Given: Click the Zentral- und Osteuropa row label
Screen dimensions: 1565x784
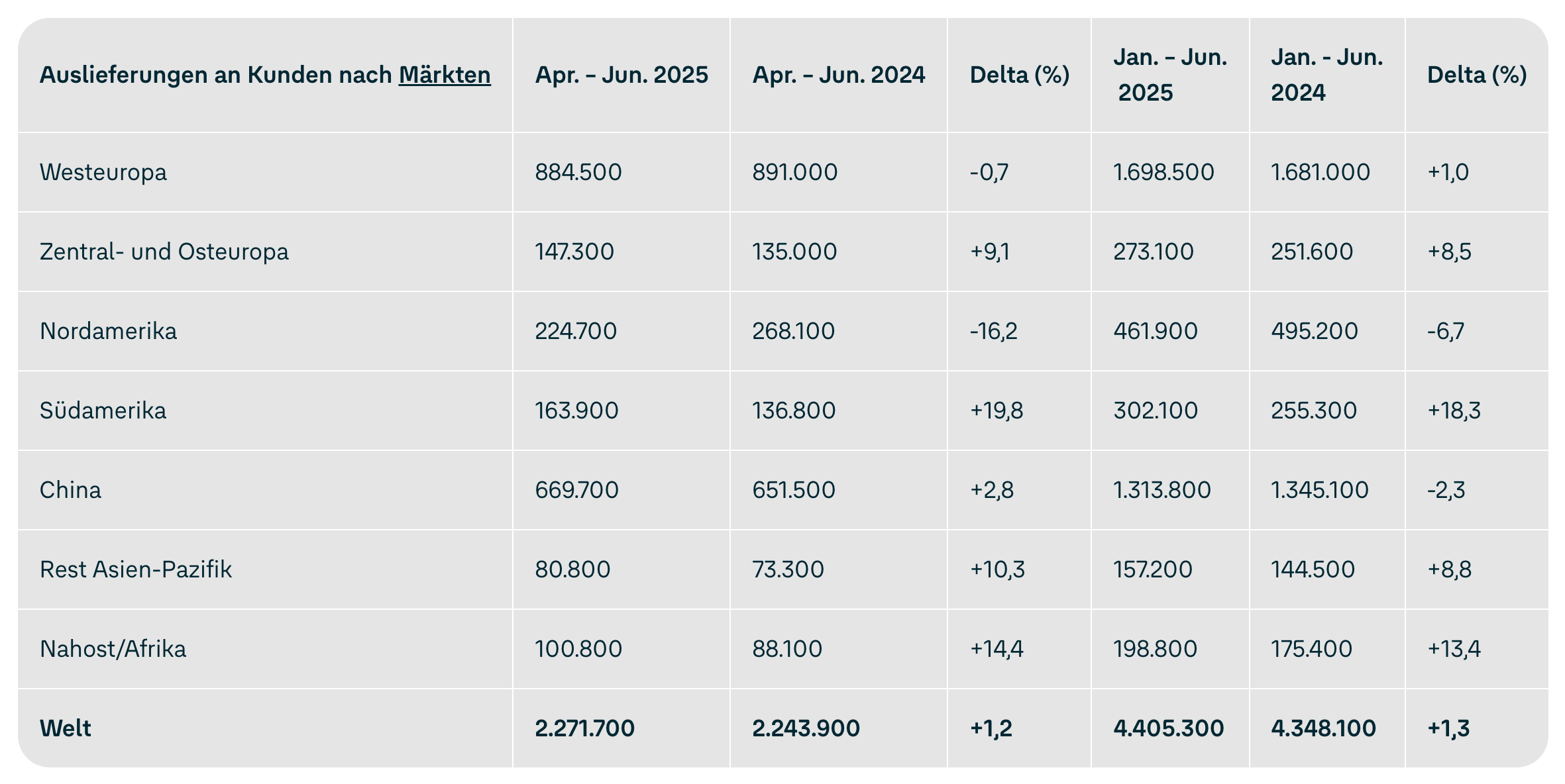Looking at the screenshot, I should [x=164, y=252].
